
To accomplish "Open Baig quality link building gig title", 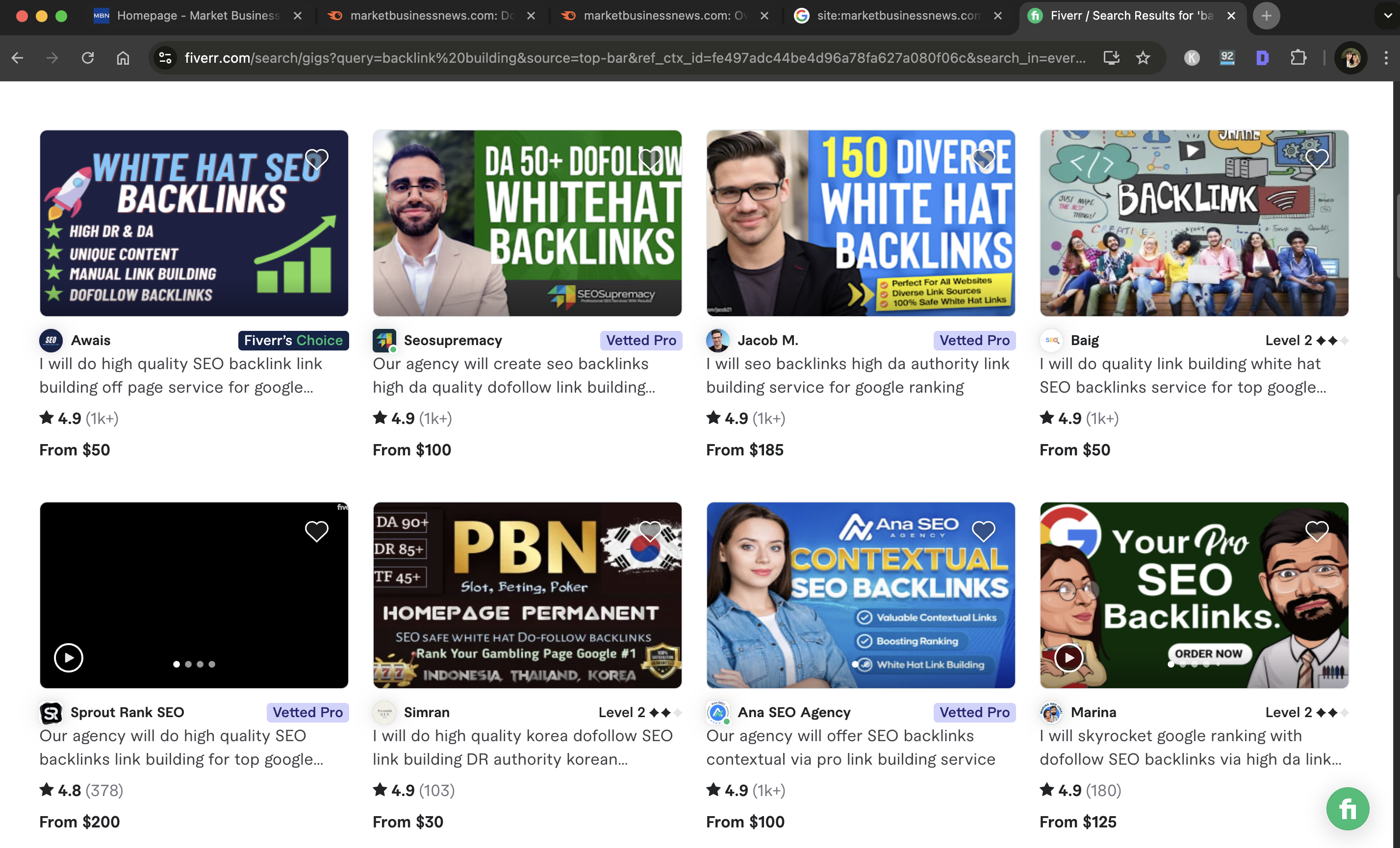I will point(1183,375).
